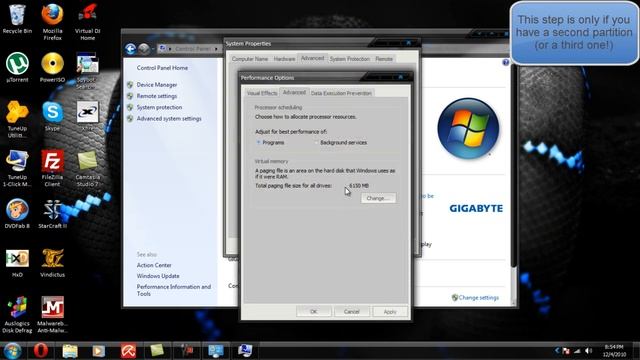Show hidden system tray icons arrow
640x360 pixels.
coord(556,351)
